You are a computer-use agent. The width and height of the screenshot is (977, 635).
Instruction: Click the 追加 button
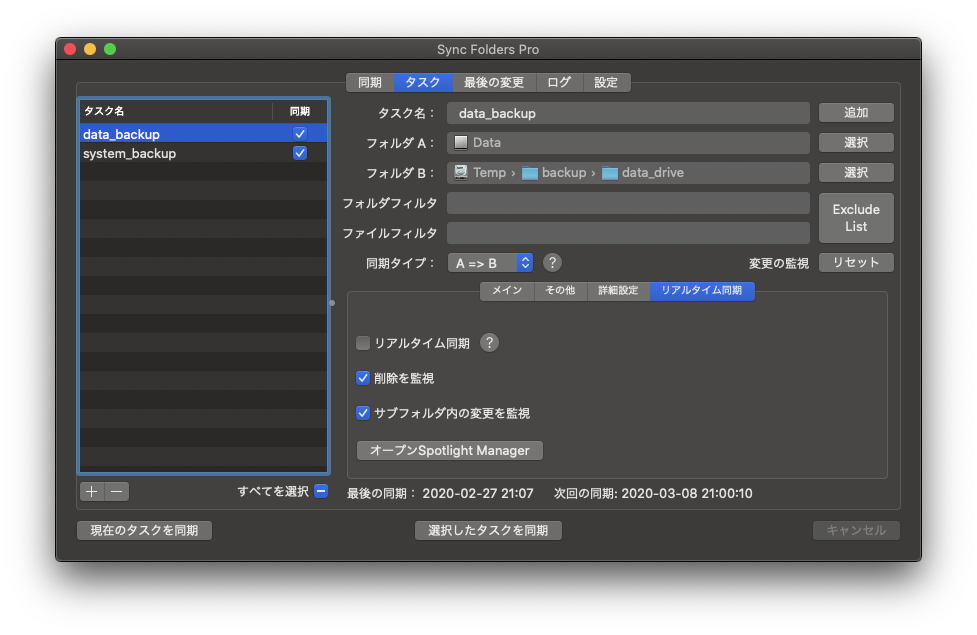click(856, 113)
